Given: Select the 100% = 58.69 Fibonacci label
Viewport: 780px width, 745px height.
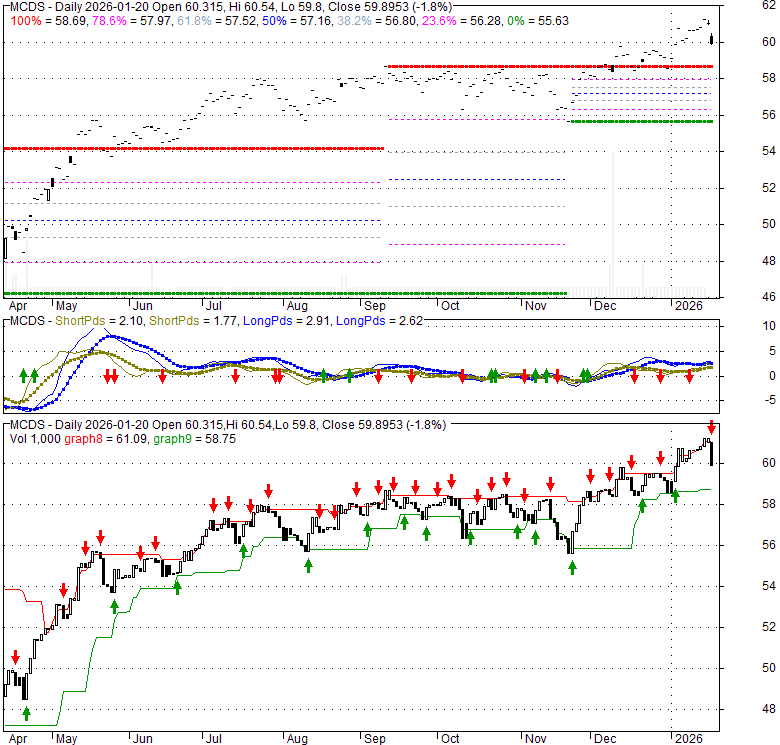Looking at the screenshot, I should [x=39, y=19].
